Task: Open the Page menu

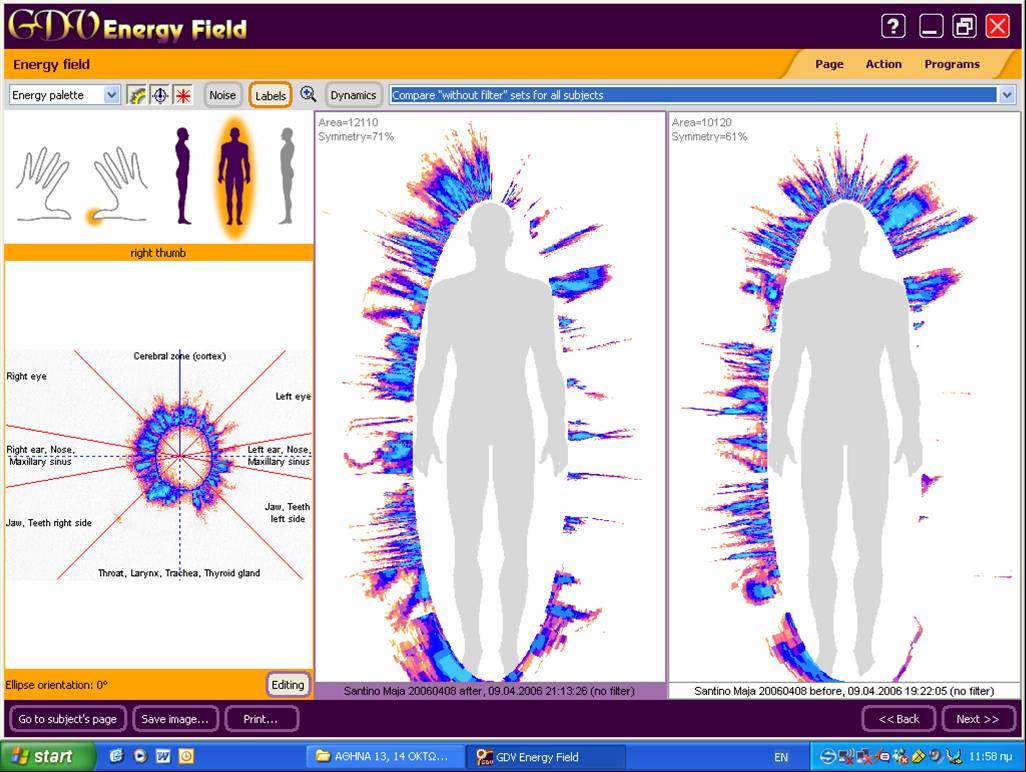Action: (x=829, y=64)
